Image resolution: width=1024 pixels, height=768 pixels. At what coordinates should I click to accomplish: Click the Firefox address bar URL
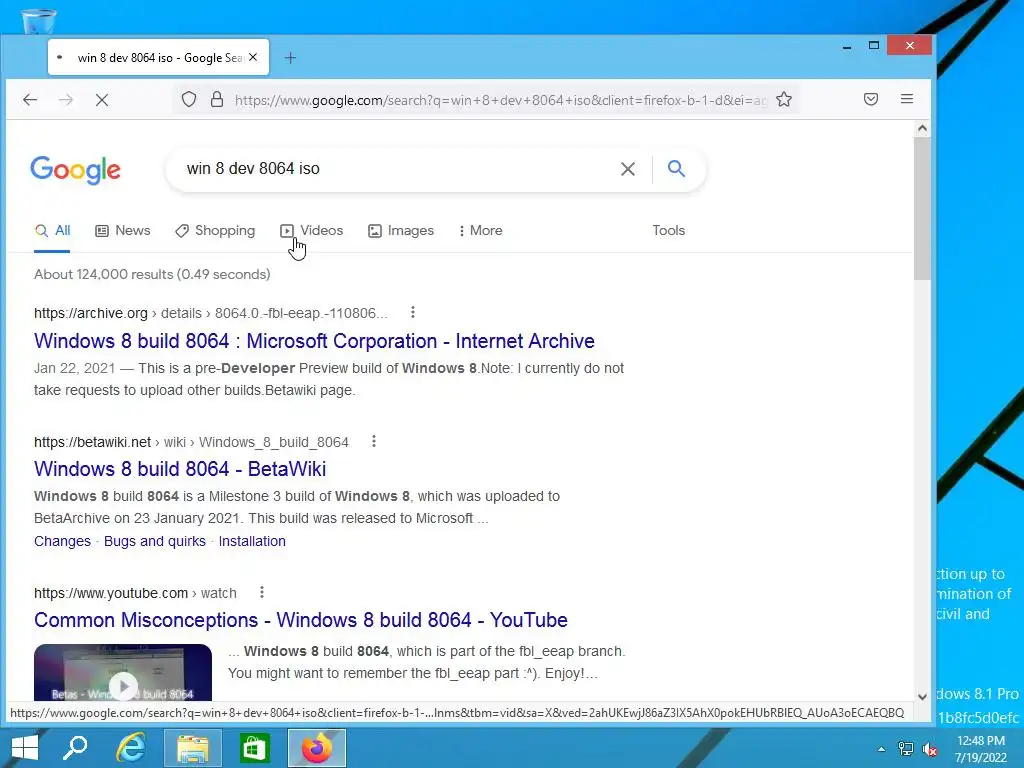coord(500,100)
